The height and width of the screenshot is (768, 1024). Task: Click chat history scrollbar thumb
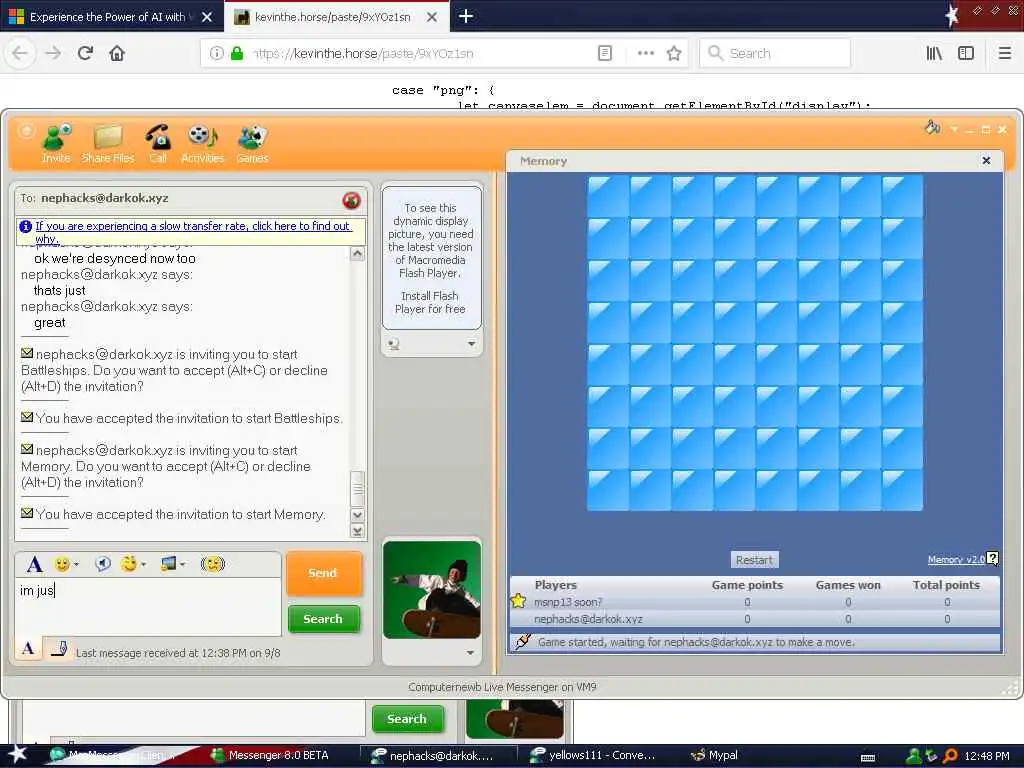click(357, 488)
